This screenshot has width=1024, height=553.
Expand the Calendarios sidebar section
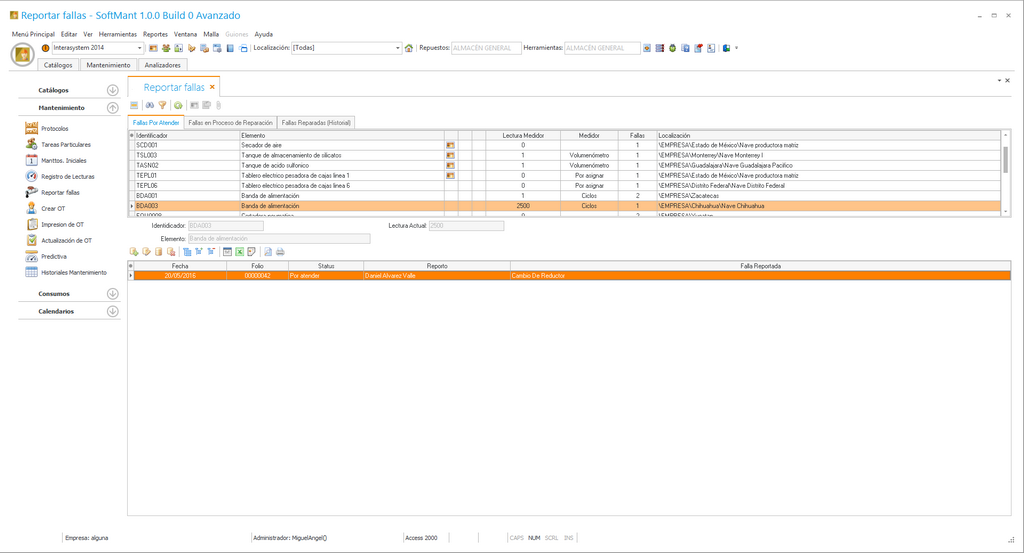[x=112, y=311]
